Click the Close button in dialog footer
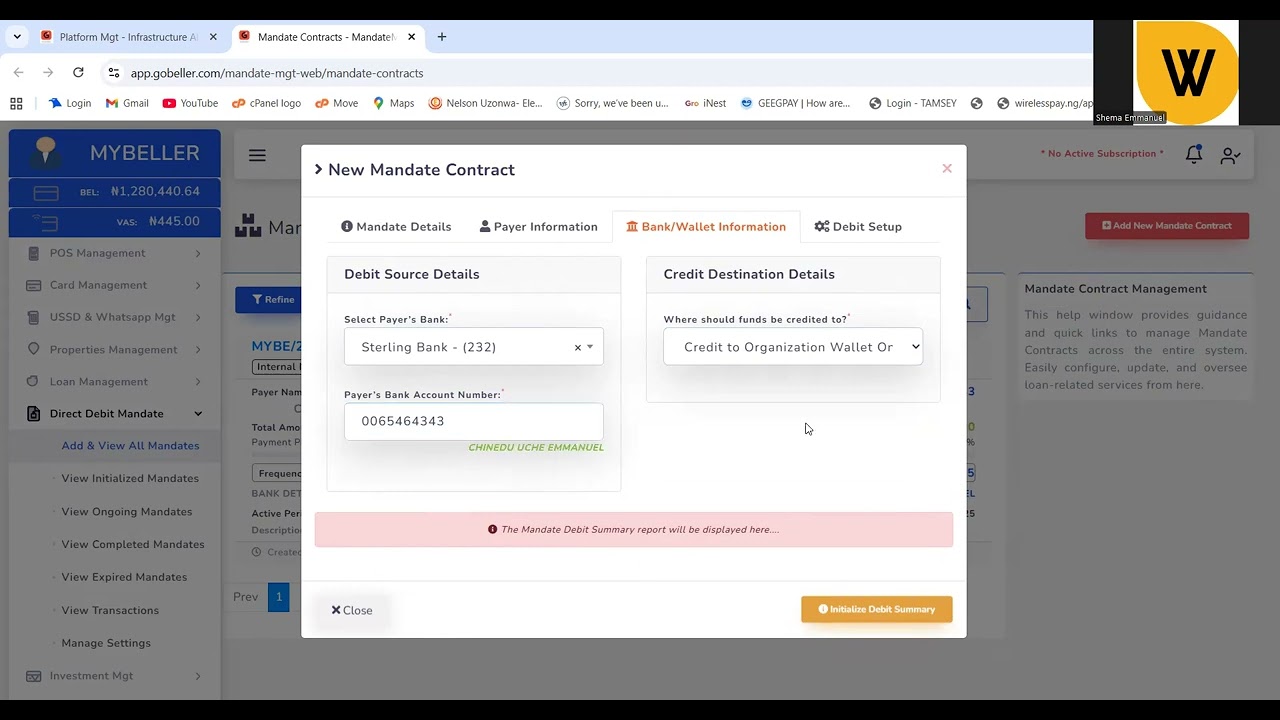The height and width of the screenshot is (720, 1280). (352, 610)
